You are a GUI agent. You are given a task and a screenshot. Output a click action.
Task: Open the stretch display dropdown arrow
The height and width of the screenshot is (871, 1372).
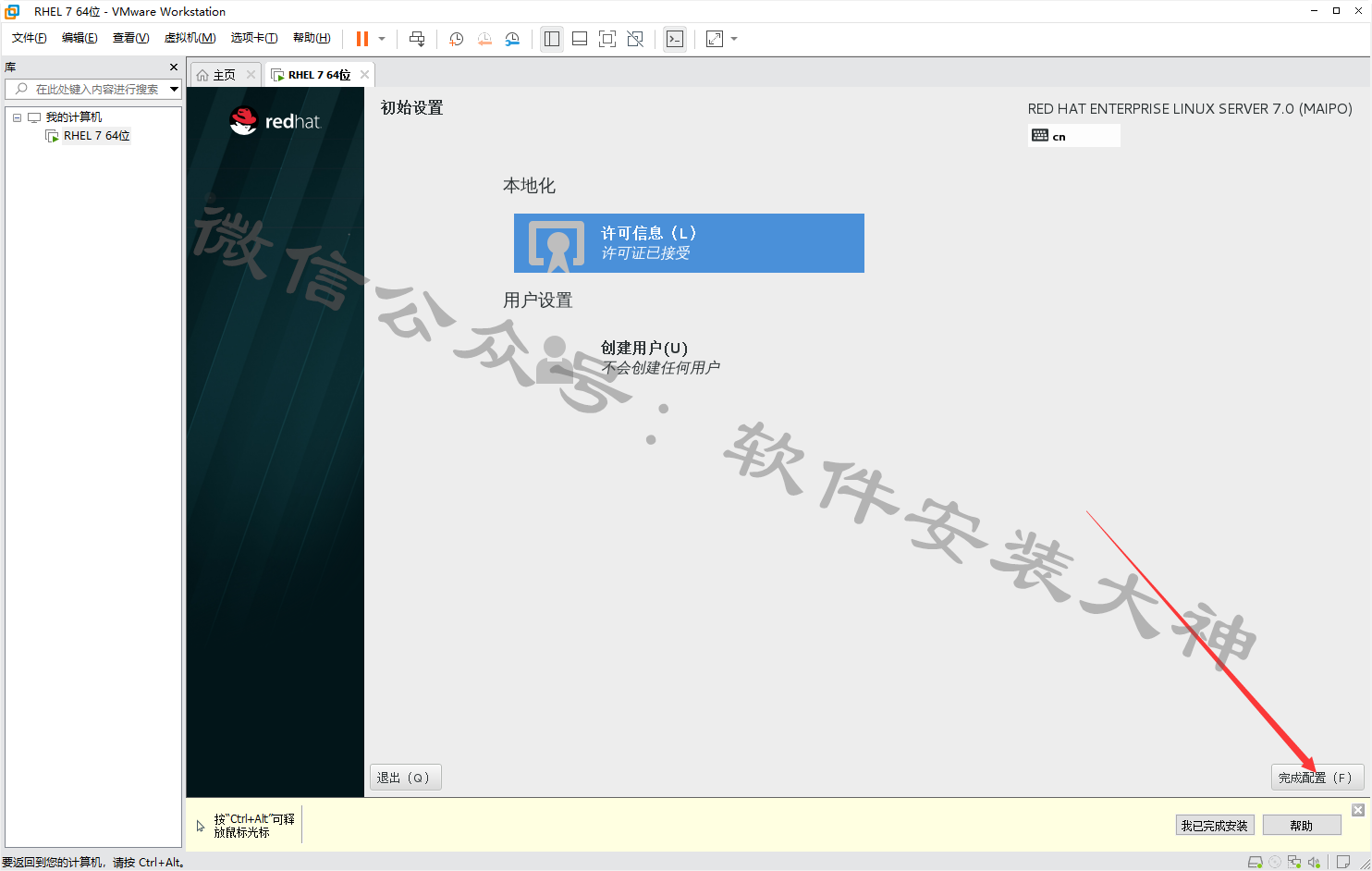(x=734, y=39)
